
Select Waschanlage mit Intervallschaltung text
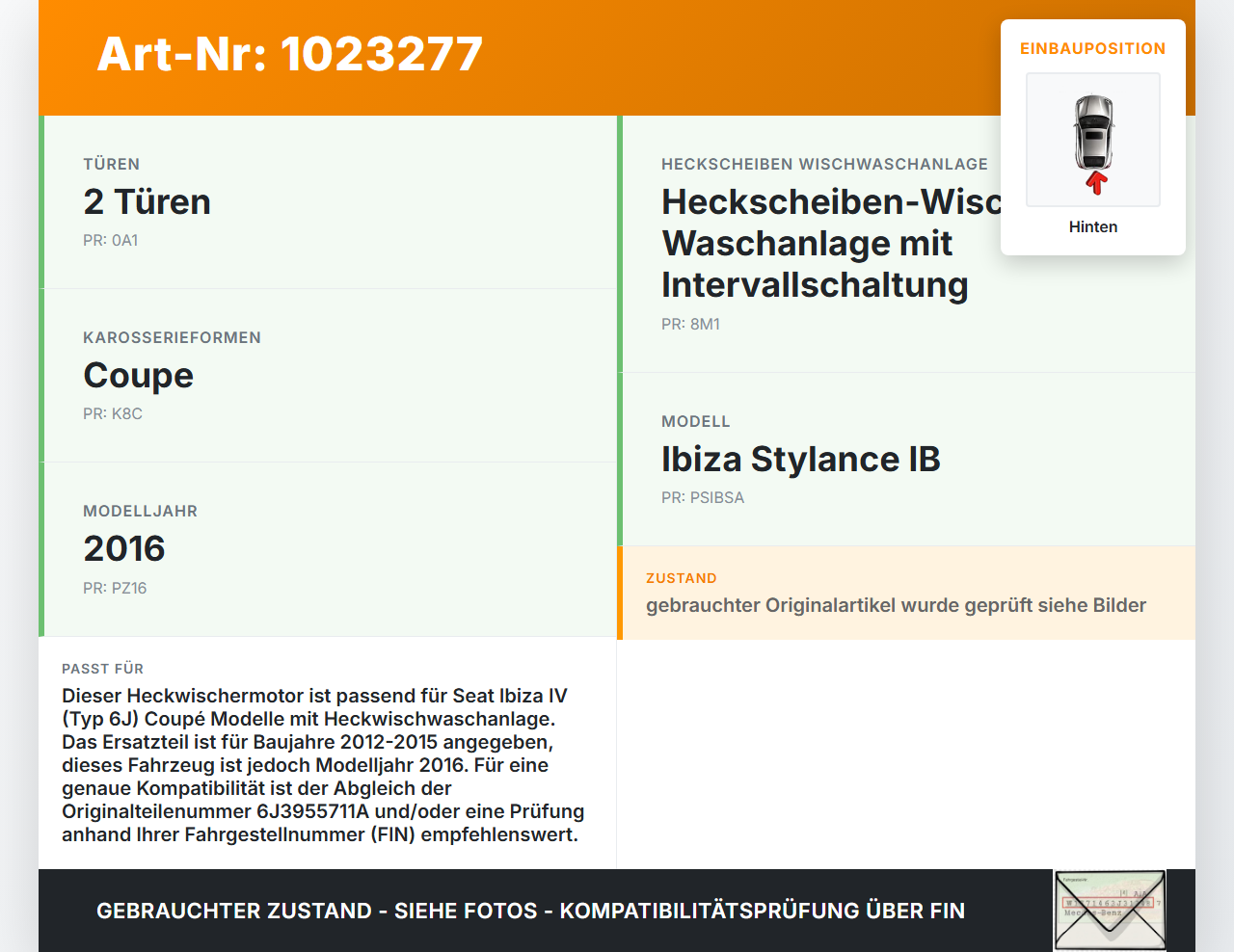pos(815,264)
